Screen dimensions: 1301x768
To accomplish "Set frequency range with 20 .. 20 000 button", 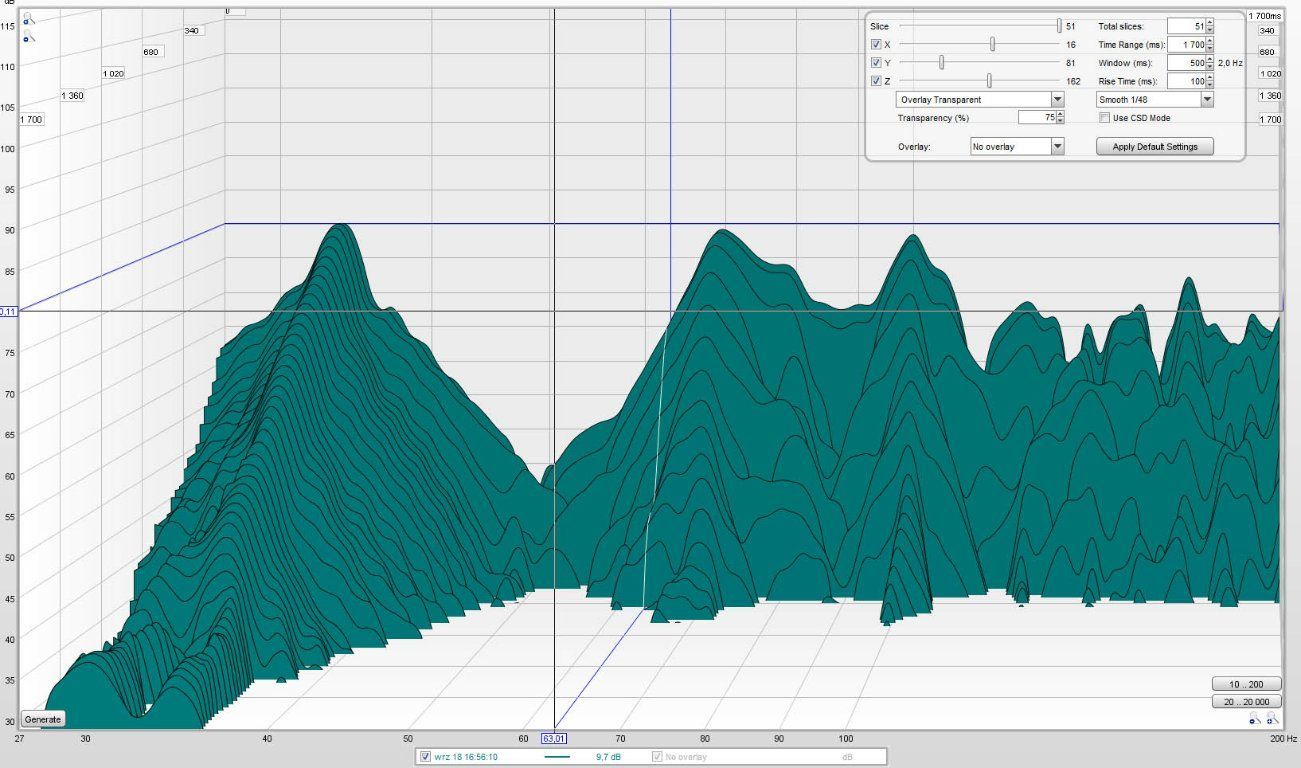I will [1246, 702].
